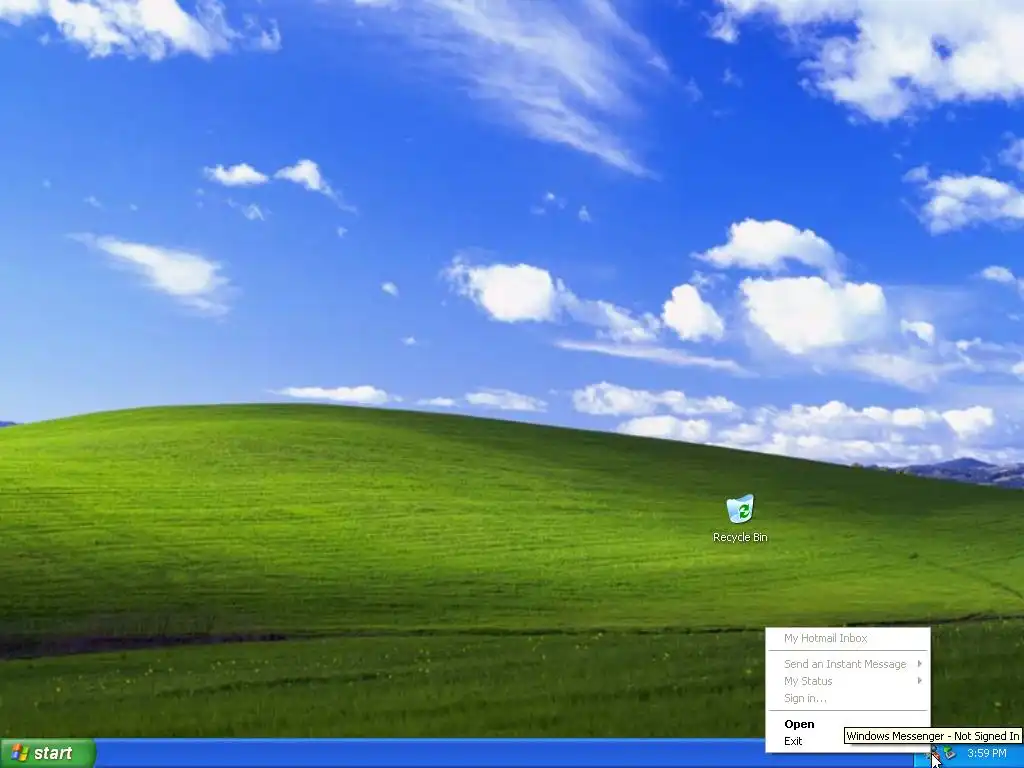Expand the Send an Instant Message submenu
Screen dimensions: 1024x768
tap(847, 664)
